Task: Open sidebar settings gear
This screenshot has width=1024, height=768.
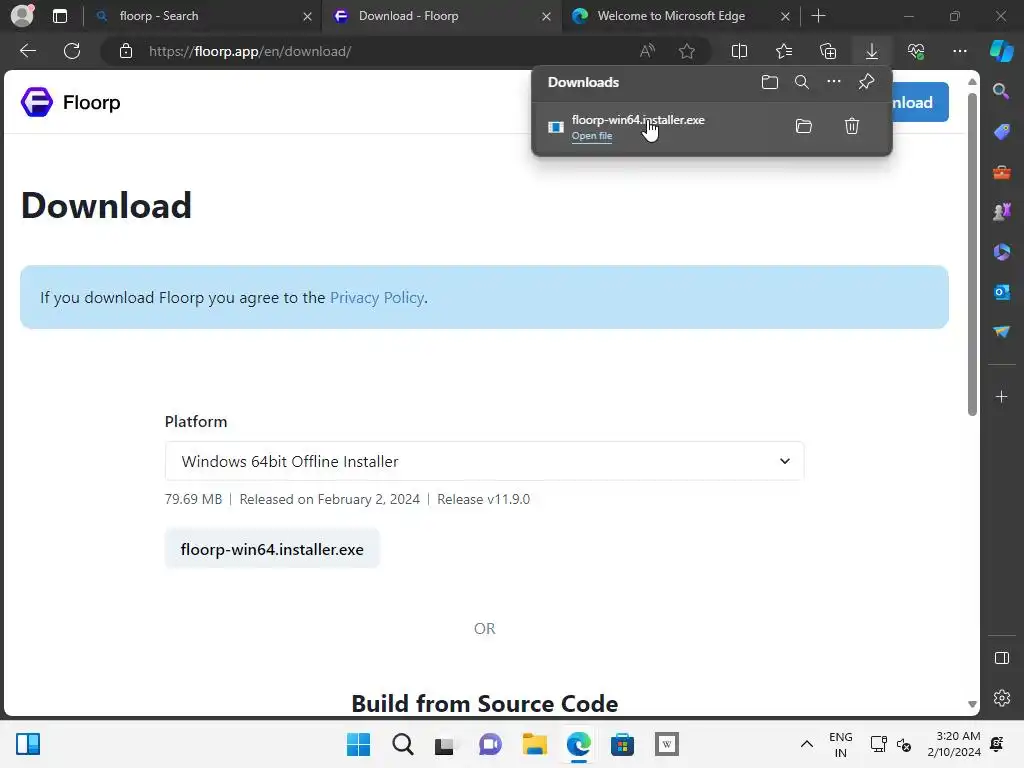Action: [1000, 698]
